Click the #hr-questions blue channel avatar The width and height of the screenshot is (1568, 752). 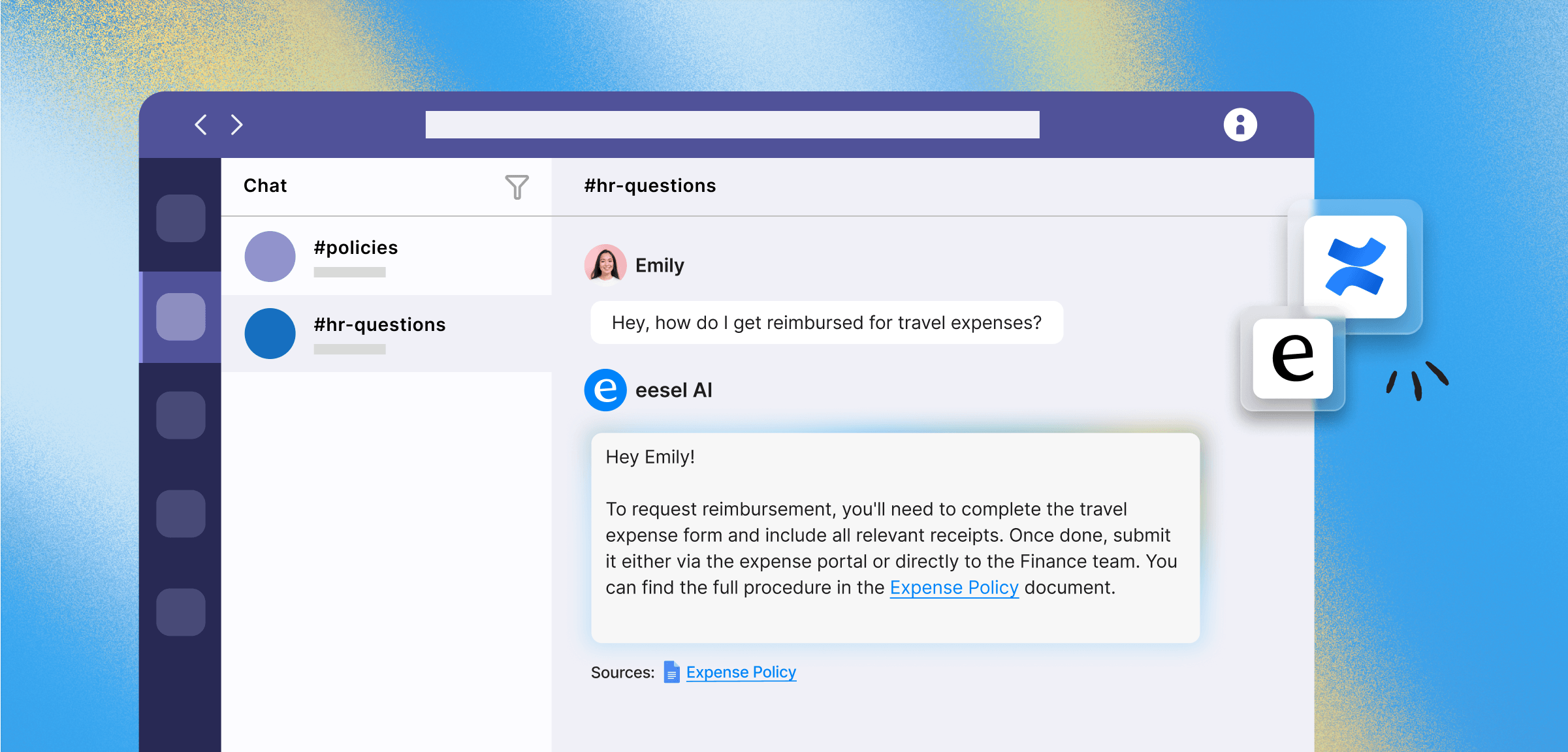coord(270,334)
